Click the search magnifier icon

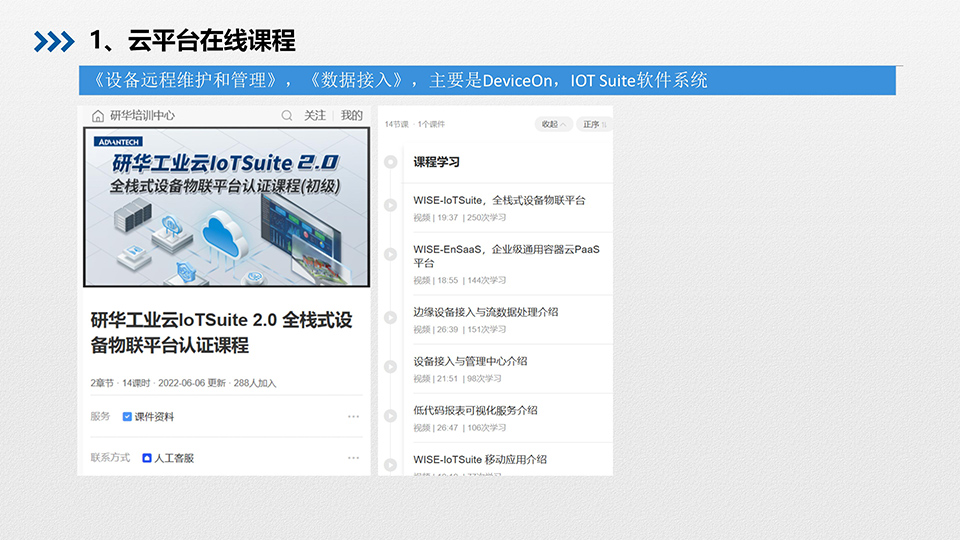(287, 116)
